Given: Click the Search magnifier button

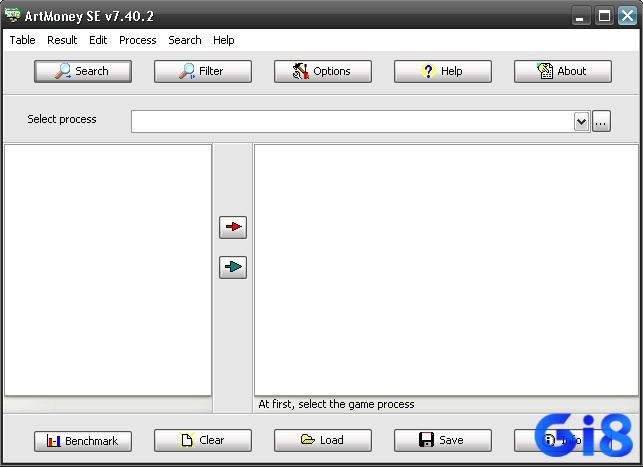Looking at the screenshot, I should click(83, 71).
